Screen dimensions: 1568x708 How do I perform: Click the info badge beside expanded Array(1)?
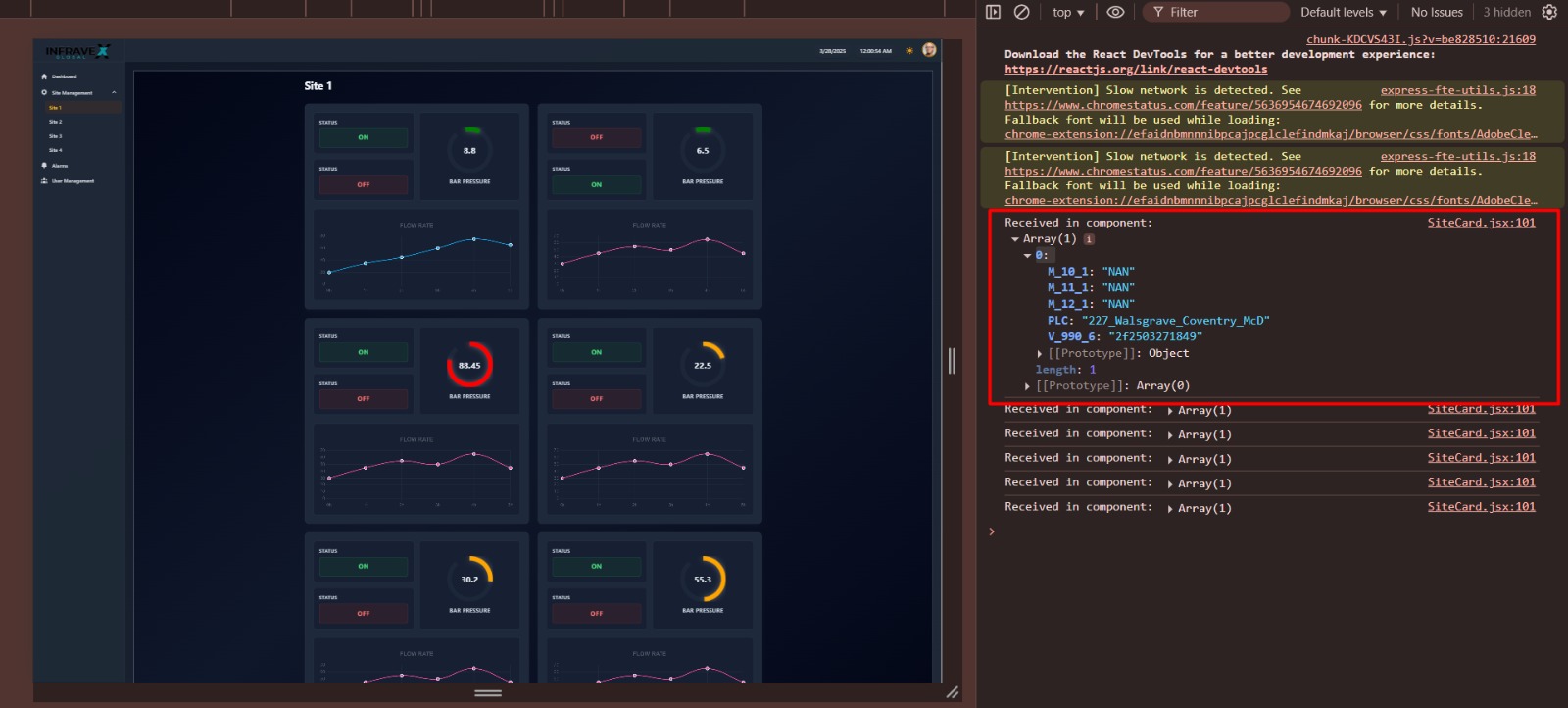1089,239
